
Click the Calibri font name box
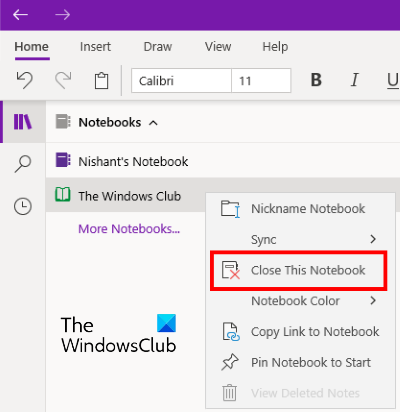point(181,81)
